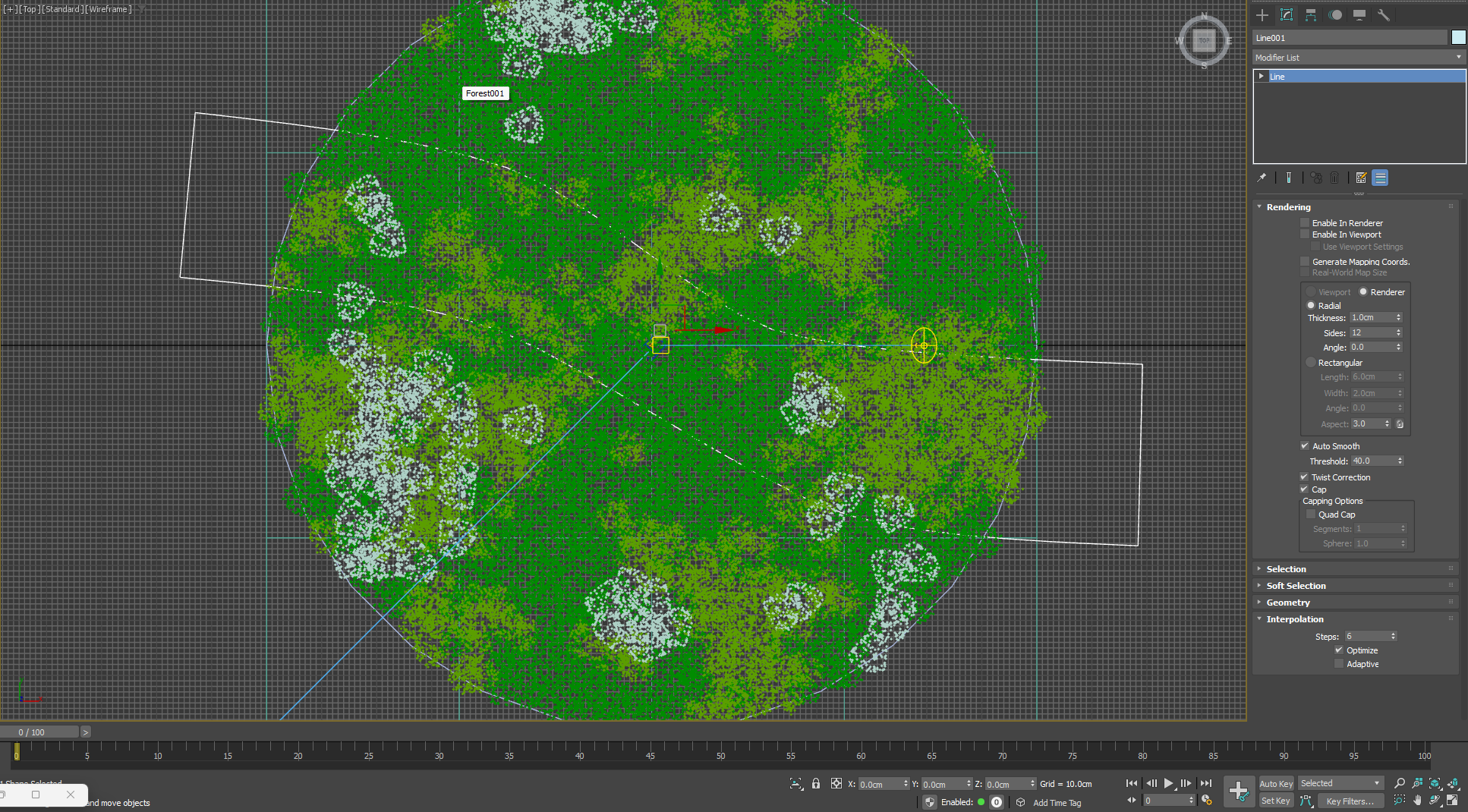Toggle the Selection Lock padlock icon
Screen dimensions: 1468x812
816,784
